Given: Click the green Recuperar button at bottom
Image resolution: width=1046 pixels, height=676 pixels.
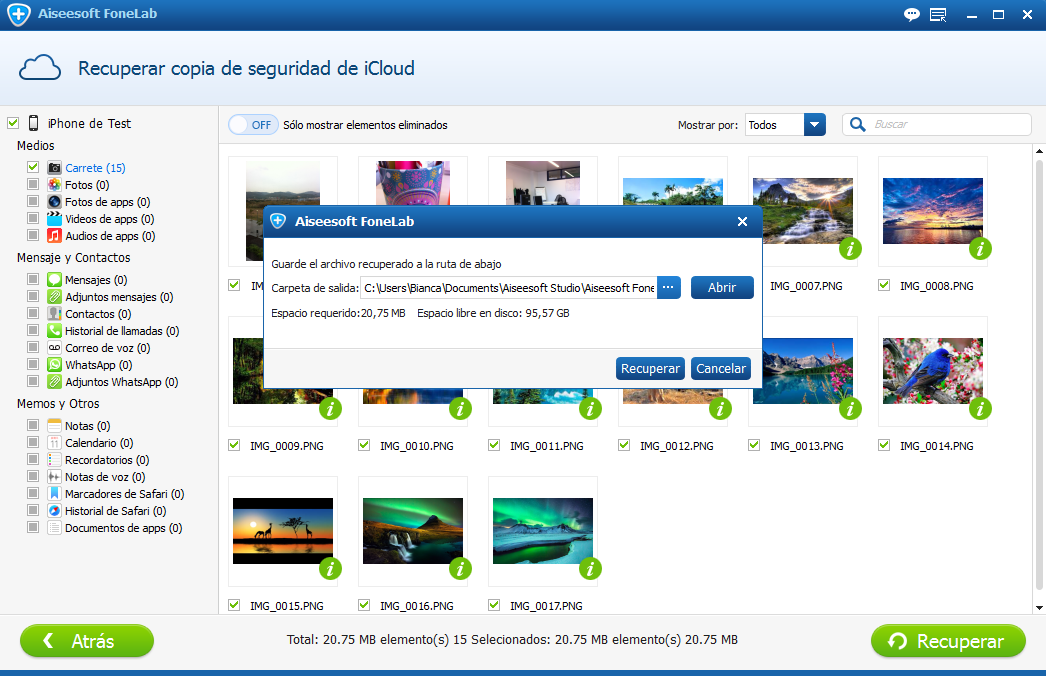Looking at the screenshot, I should point(948,641).
